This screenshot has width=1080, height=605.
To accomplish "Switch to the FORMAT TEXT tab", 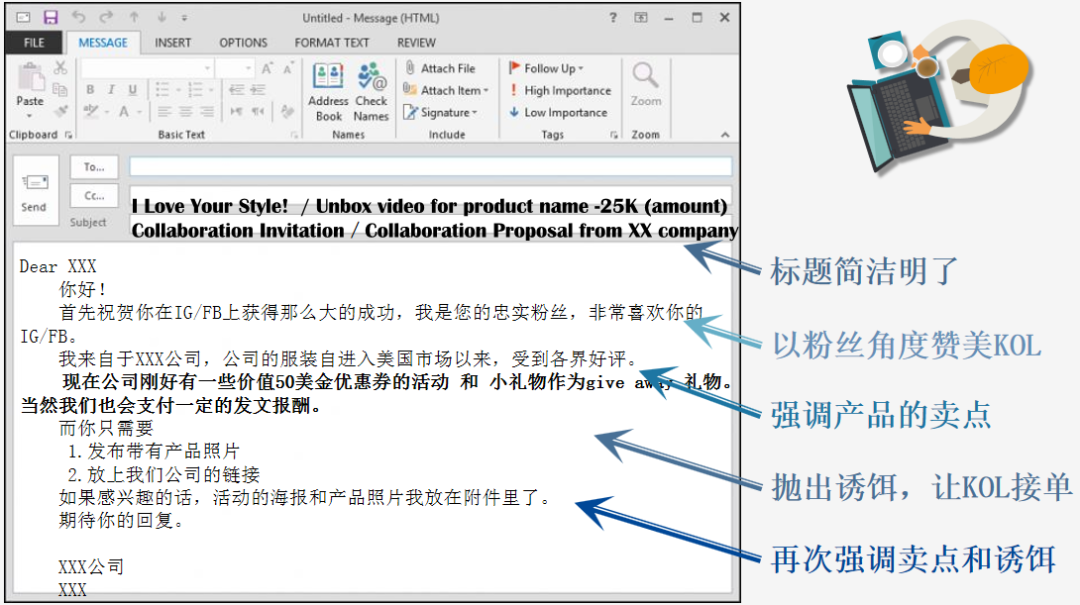I will [x=331, y=43].
